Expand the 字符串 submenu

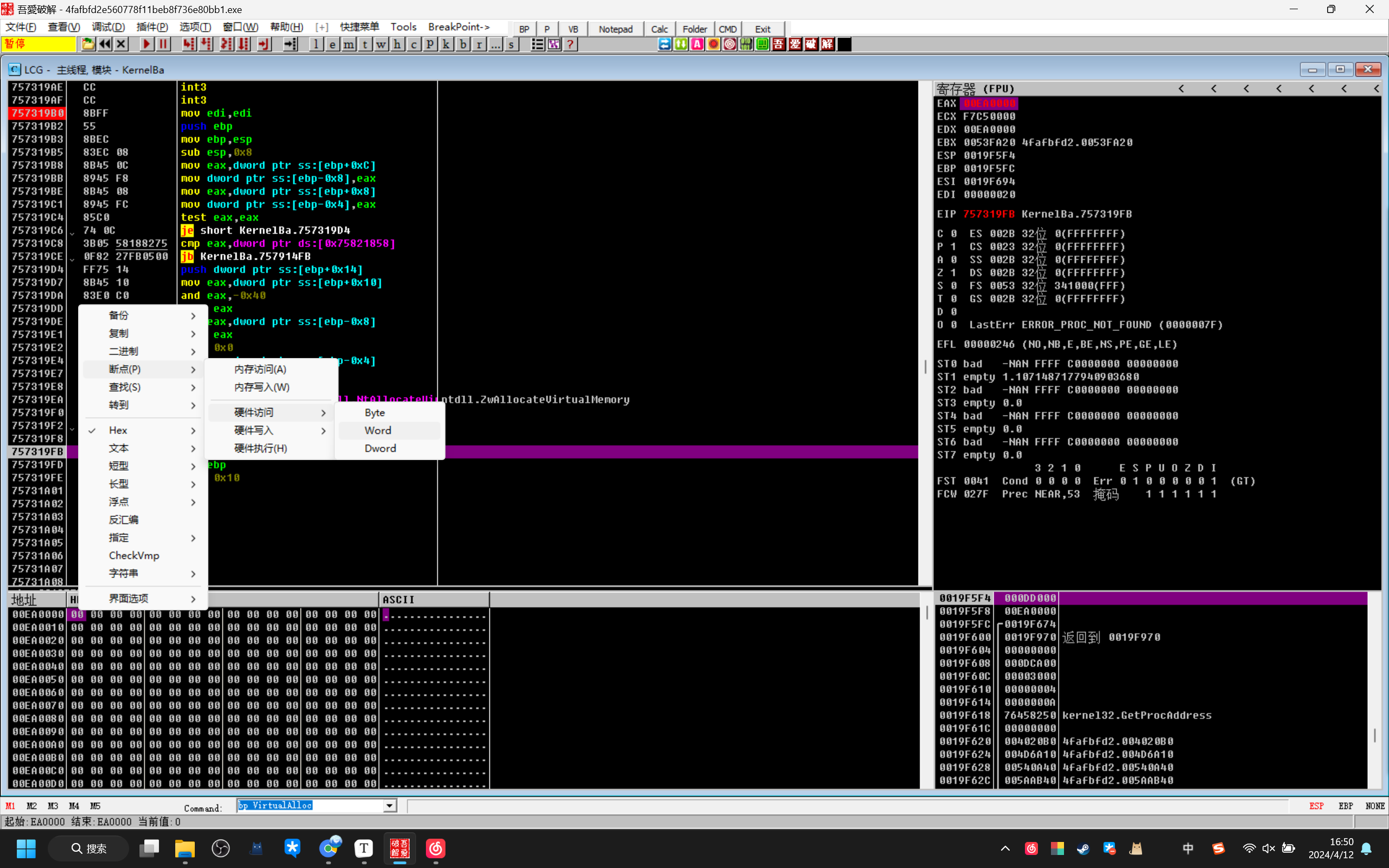click(x=143, y=573)
